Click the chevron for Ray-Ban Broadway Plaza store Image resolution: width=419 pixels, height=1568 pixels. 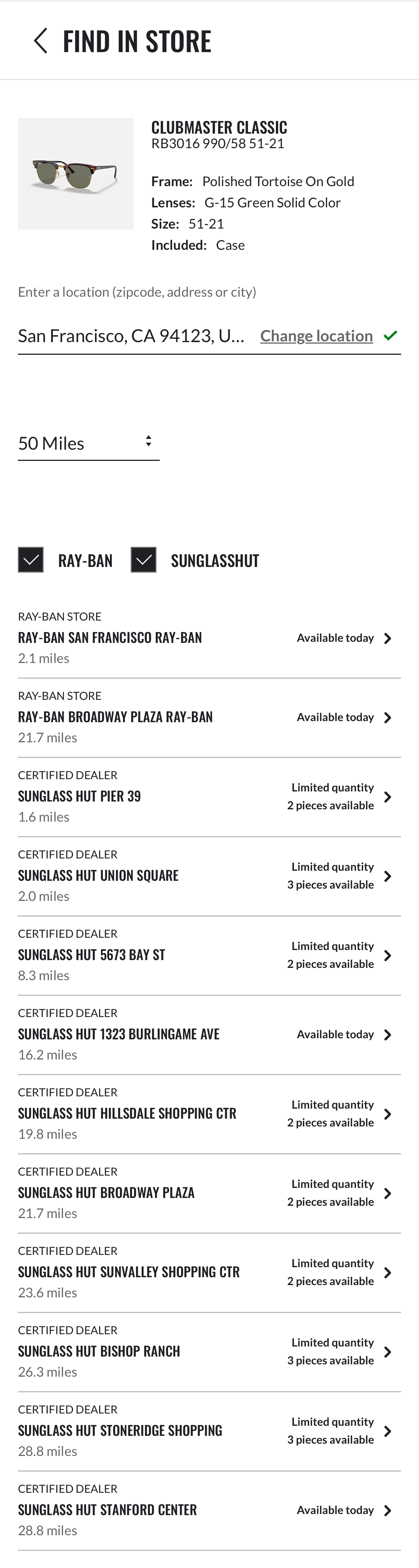tap(388, 717)
